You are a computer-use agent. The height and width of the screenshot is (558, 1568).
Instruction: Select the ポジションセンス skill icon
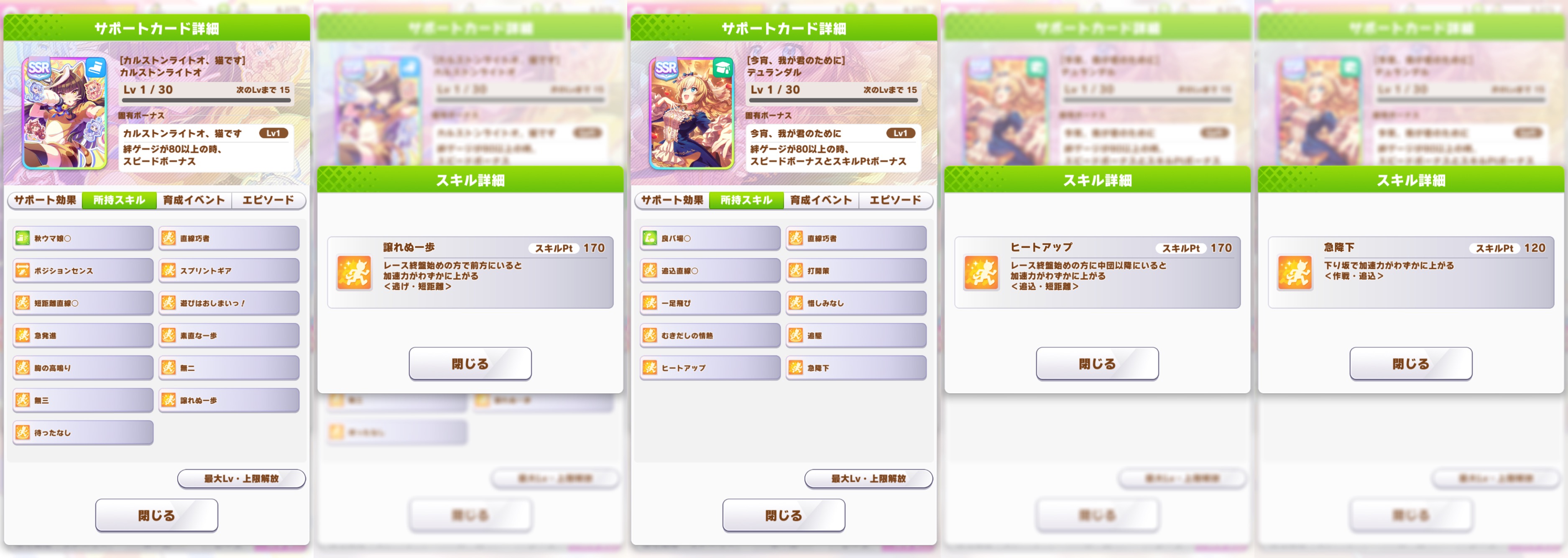(x=23, y=271)
